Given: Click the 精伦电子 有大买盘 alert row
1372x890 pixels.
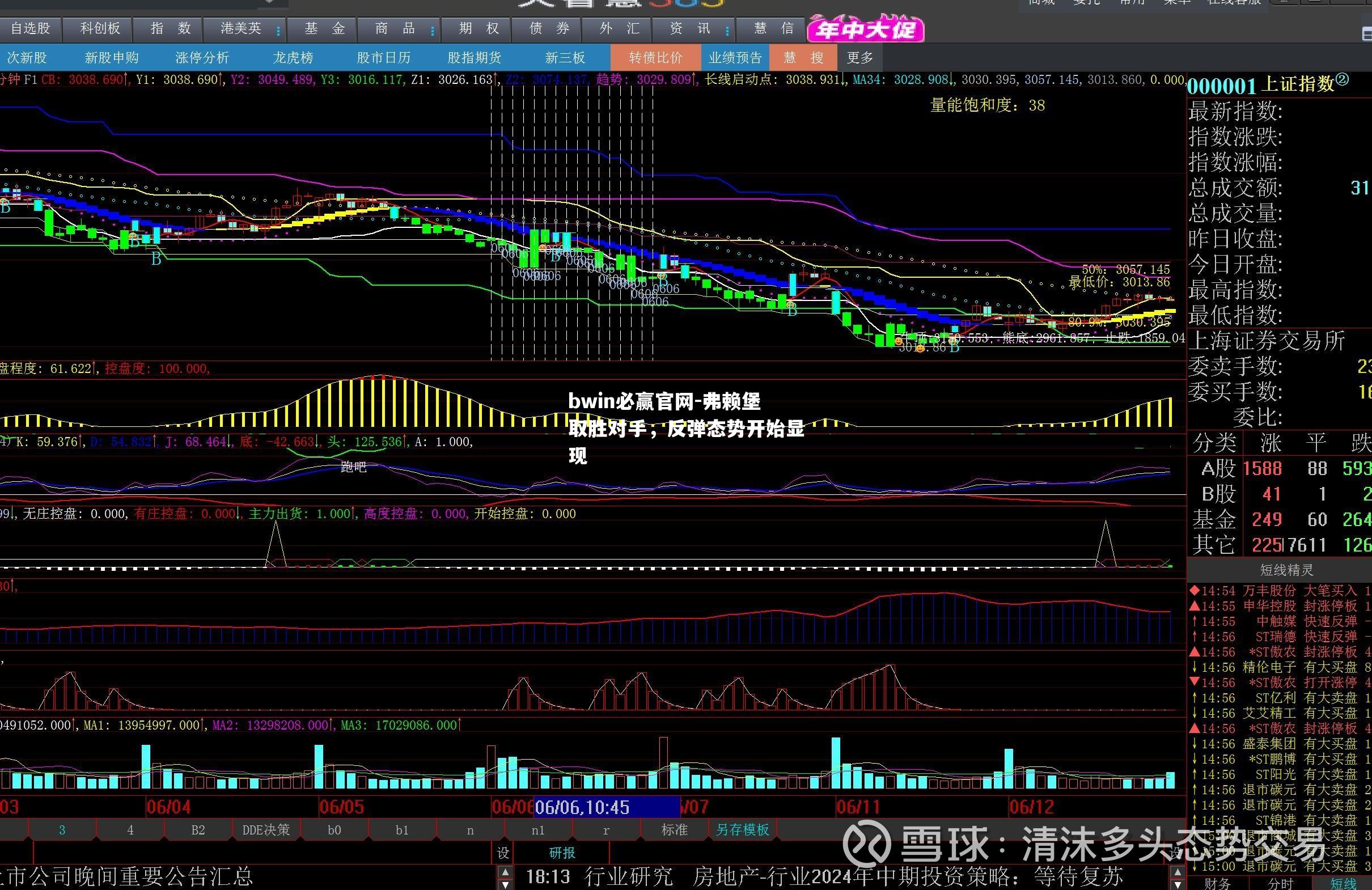Looking at the screenshot, I should 1280,668.
